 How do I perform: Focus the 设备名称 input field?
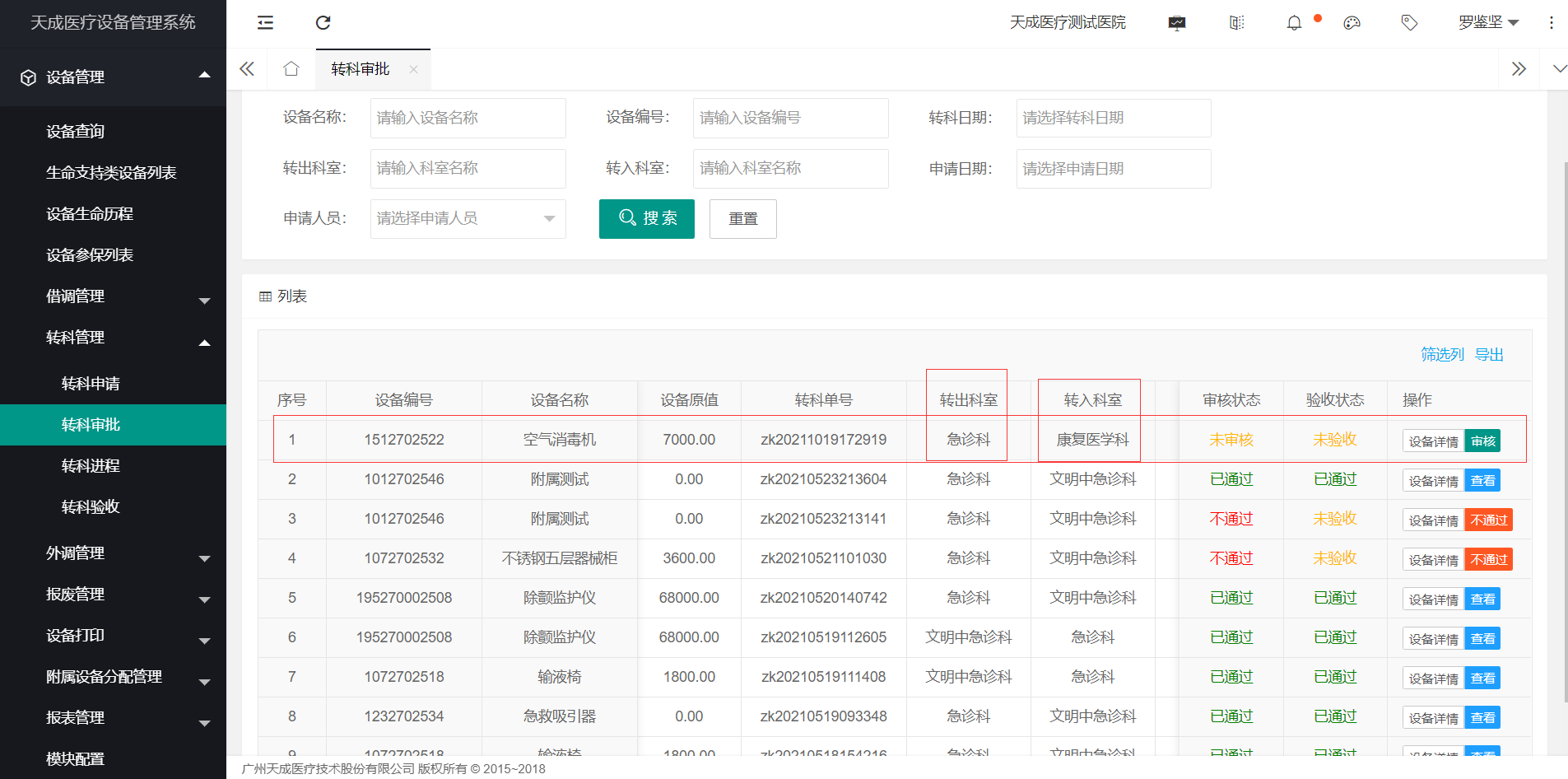pyautogui.click(x=468, y=118)
